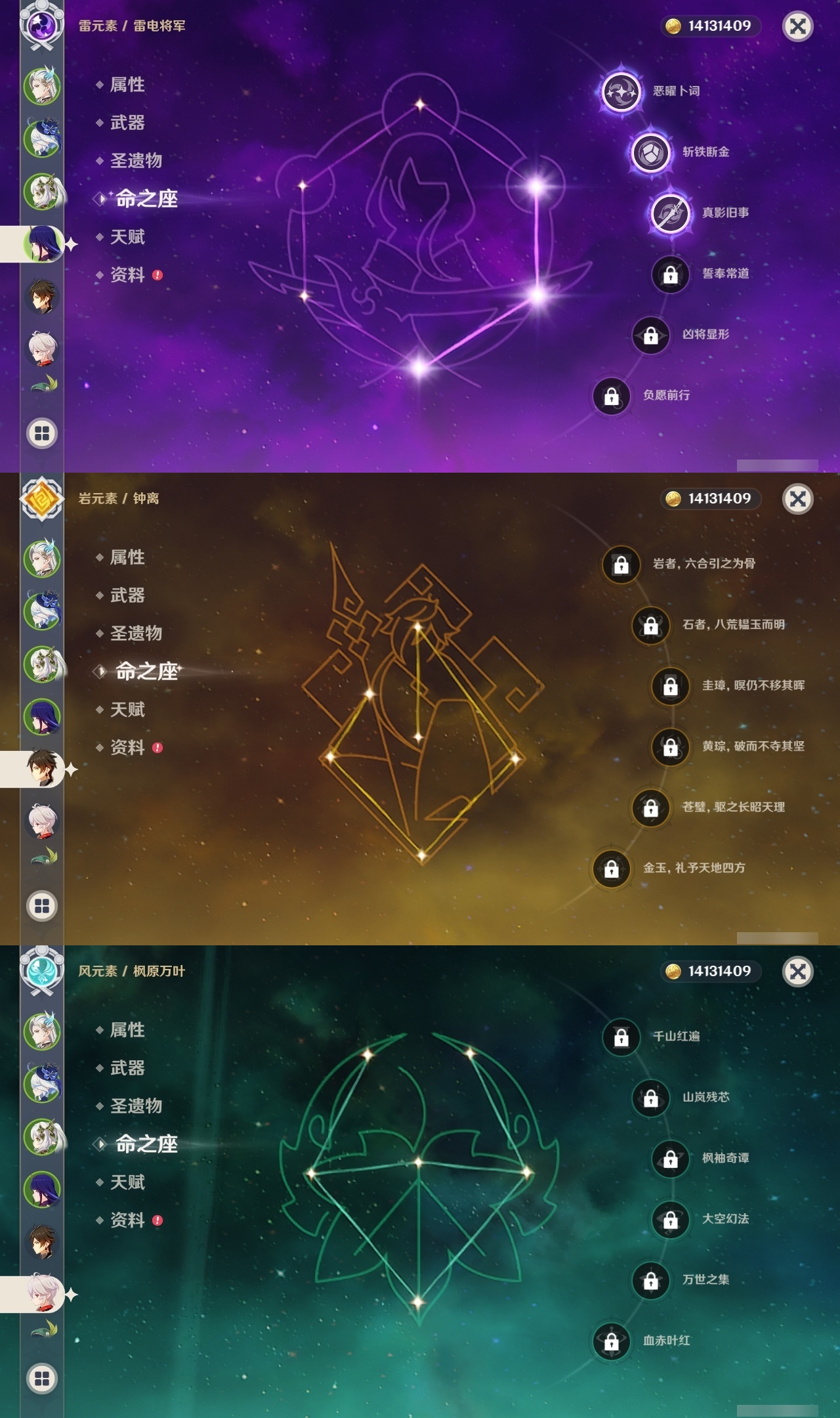The height and width of the screenshot is (1418, 840).
Task: Click the Electro element emblem beside 雷电将军
Action: coord(42,25)
